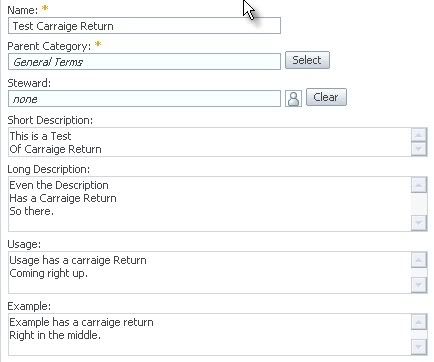Click the 'Steward:' label
Viewport: 434px width, 362px height.
click(x=29, y=83)
